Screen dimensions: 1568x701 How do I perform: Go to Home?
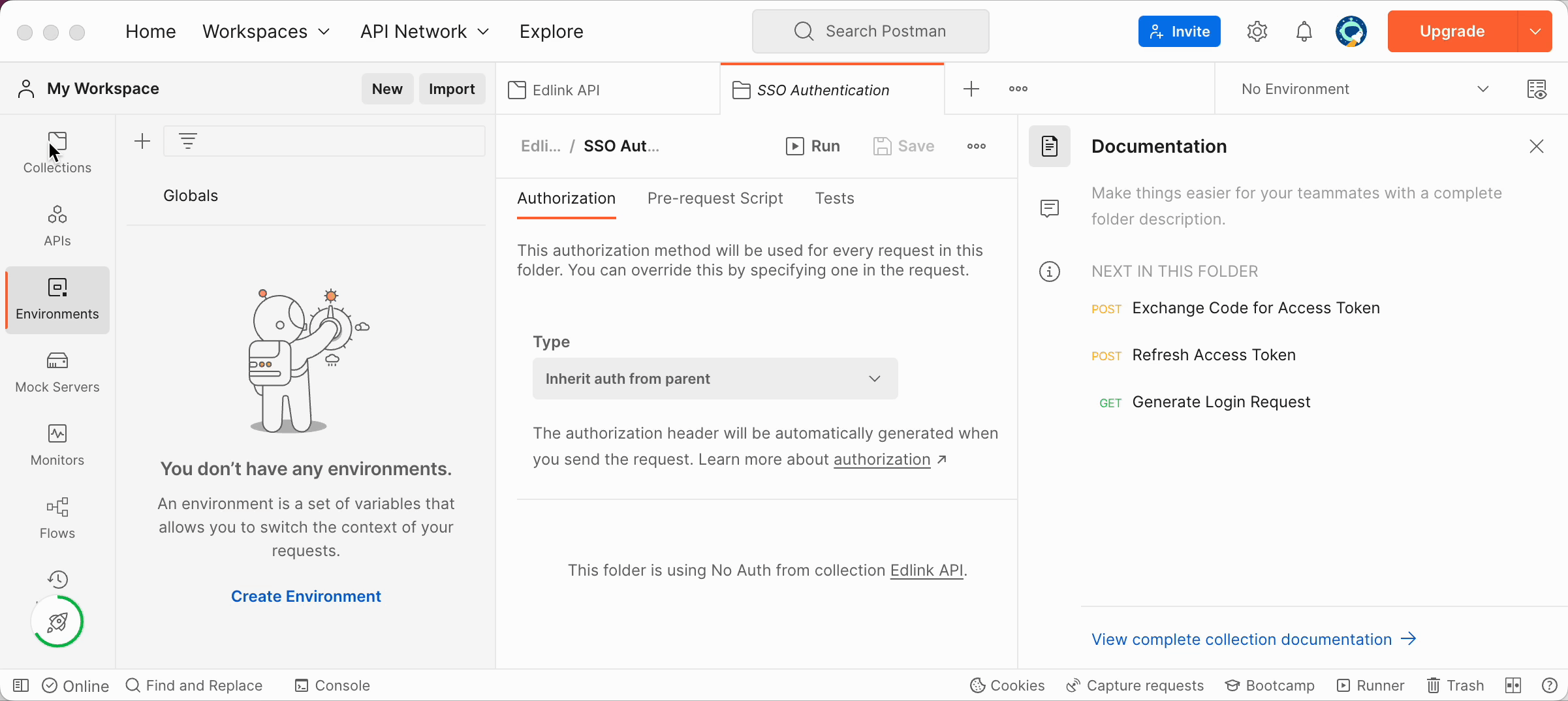coord(151,31)
